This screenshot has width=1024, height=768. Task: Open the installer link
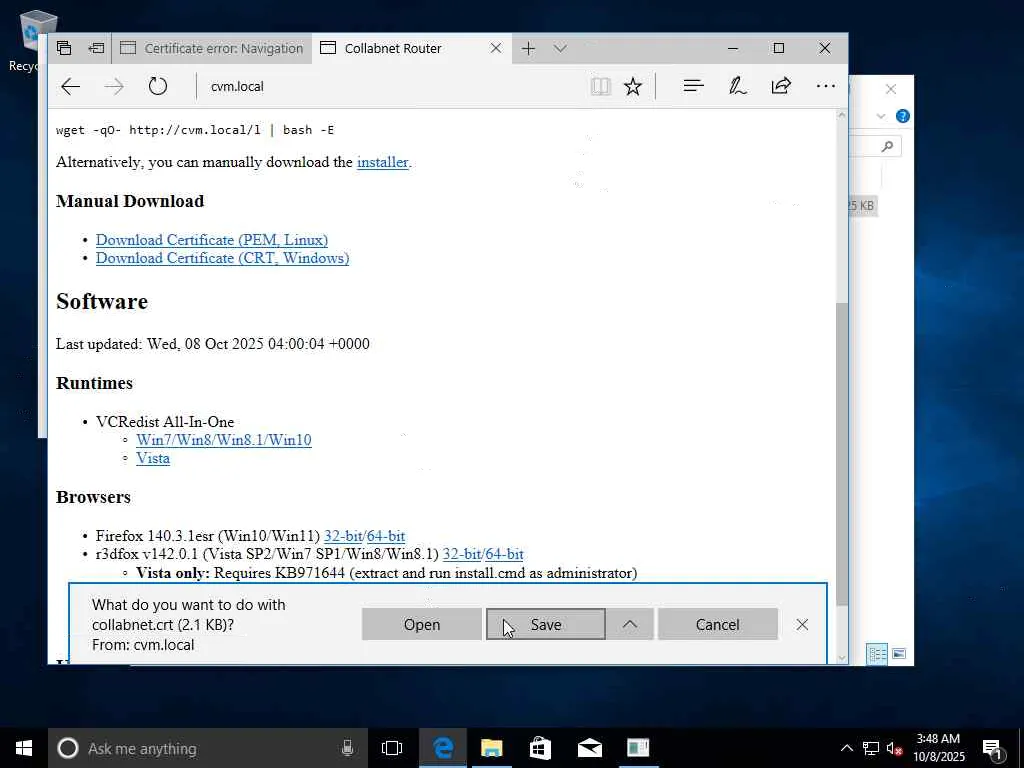pos(382,162)
